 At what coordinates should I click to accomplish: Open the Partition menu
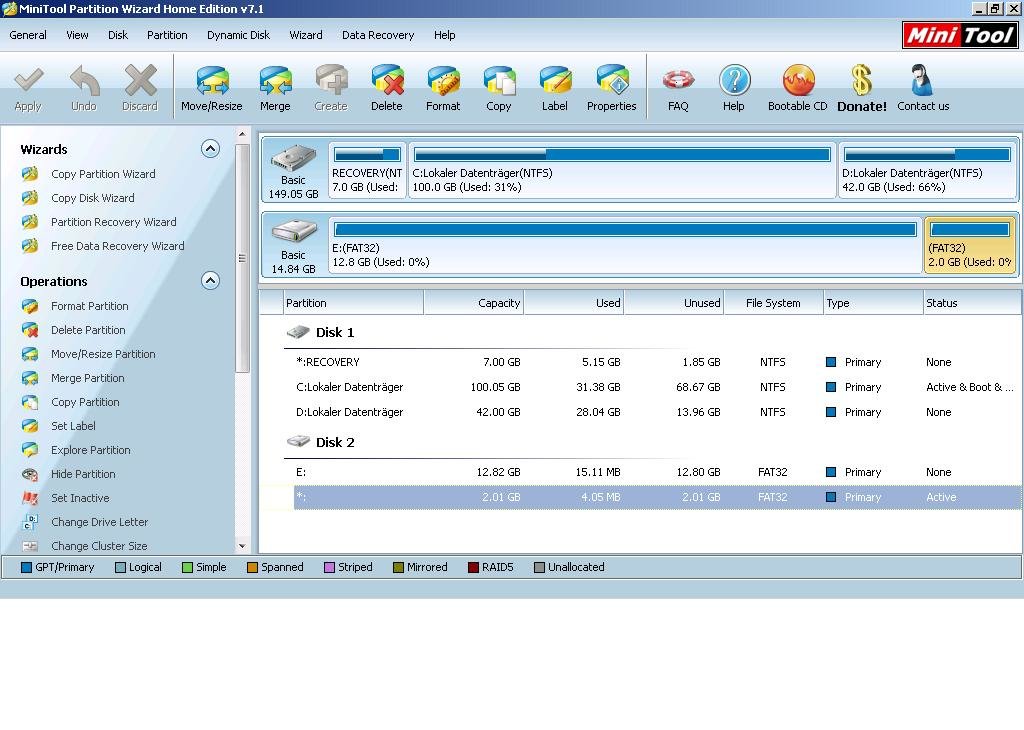[x=167, y=35]
